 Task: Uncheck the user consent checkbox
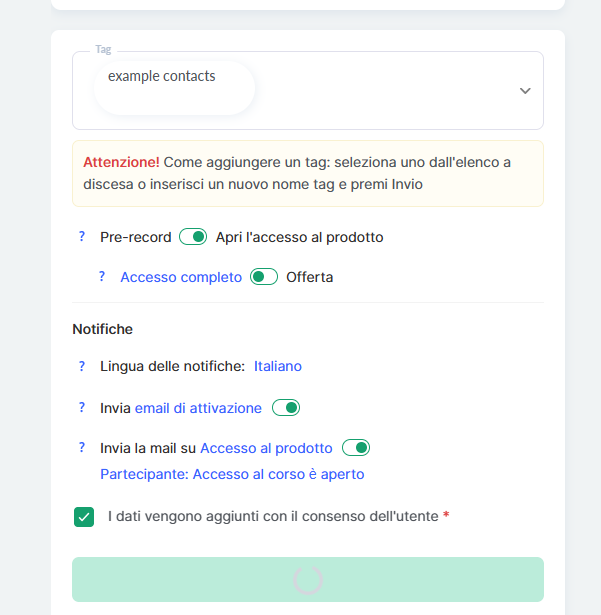84,517
